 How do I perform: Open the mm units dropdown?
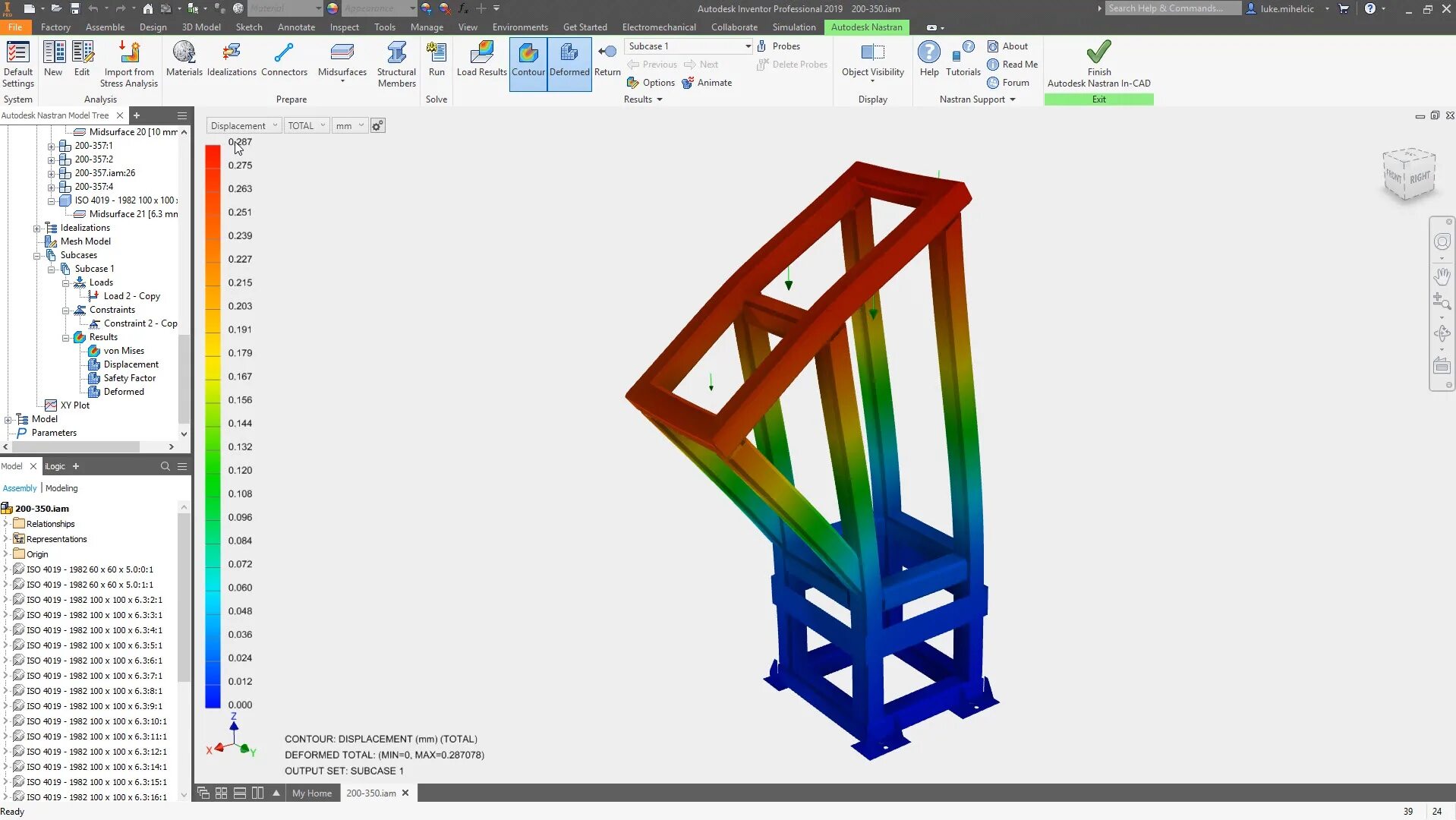click(x=350, y=125)
